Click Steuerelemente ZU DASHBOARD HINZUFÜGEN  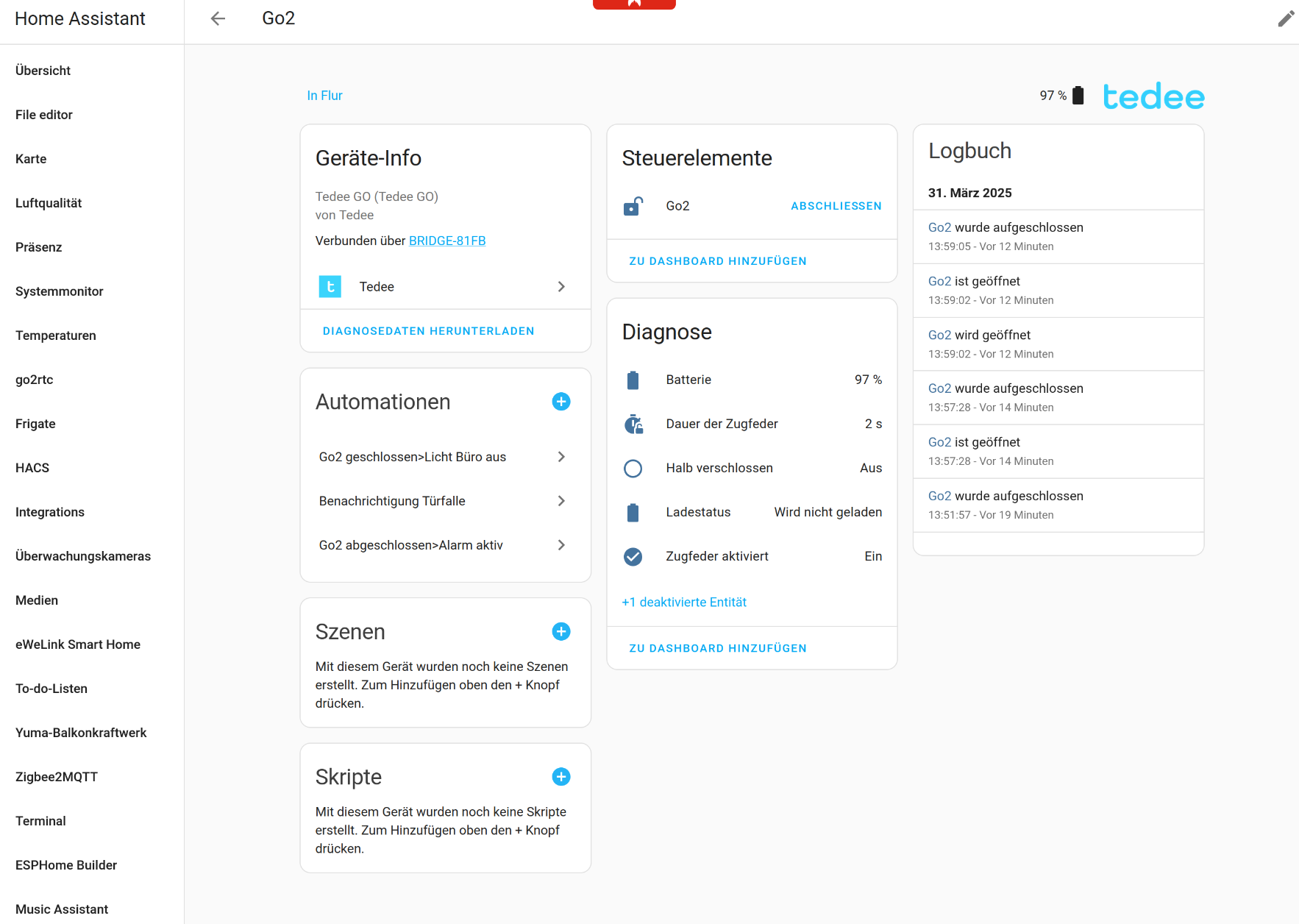tap(718, 261)
